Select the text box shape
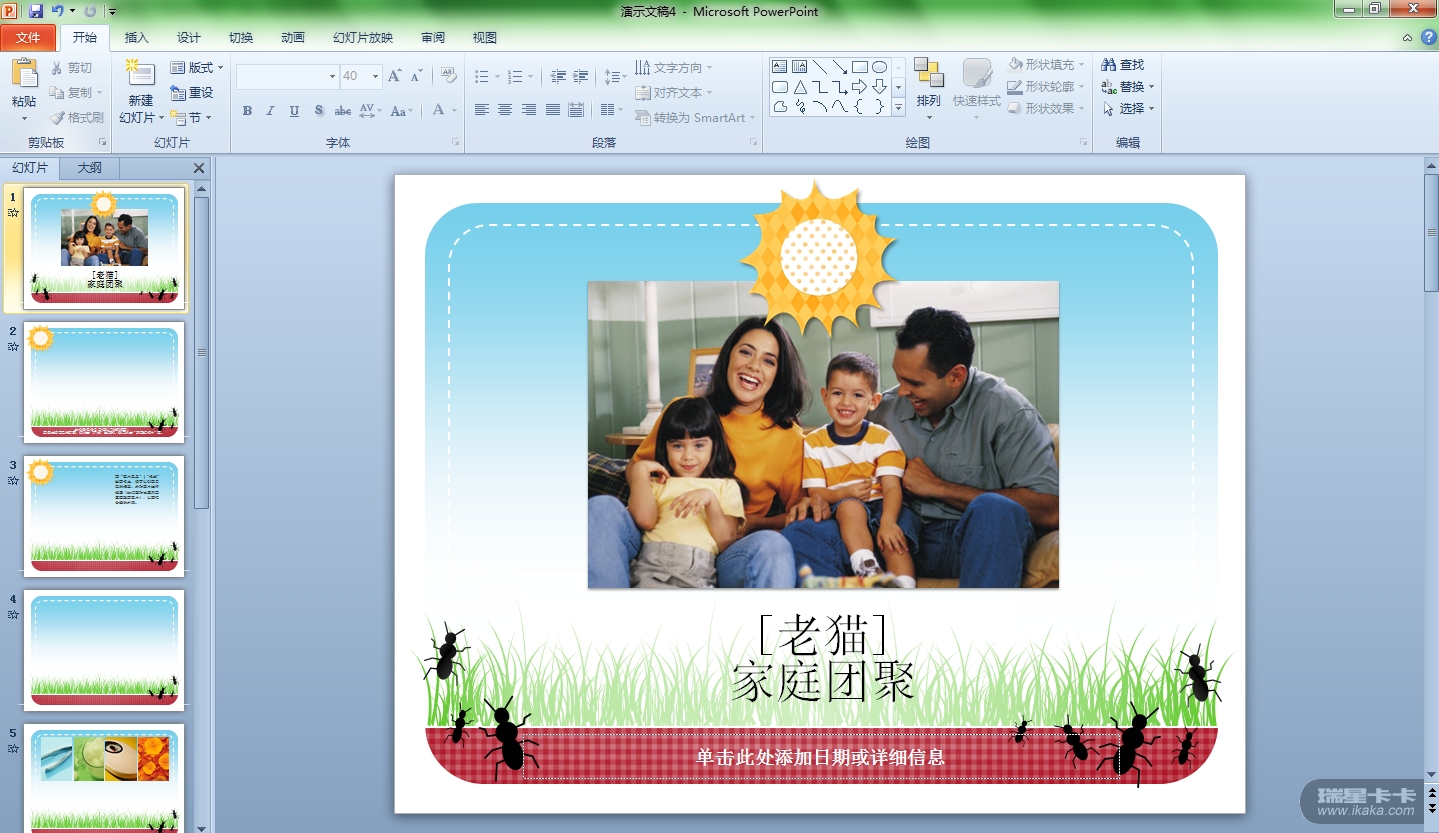This screenshot has width=1439, height=833. tap(780, 67)
